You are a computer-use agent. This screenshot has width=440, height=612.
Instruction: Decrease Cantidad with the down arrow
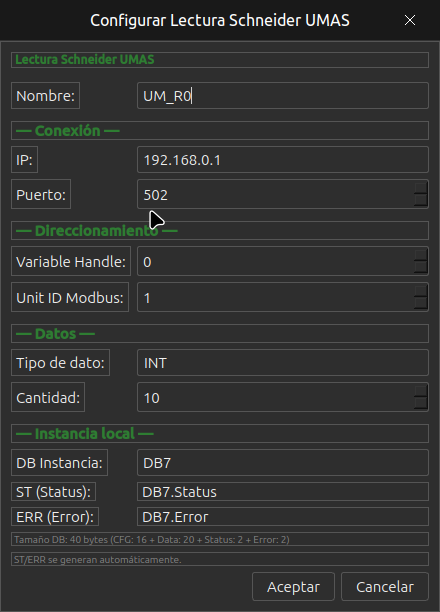pos(421,403)
